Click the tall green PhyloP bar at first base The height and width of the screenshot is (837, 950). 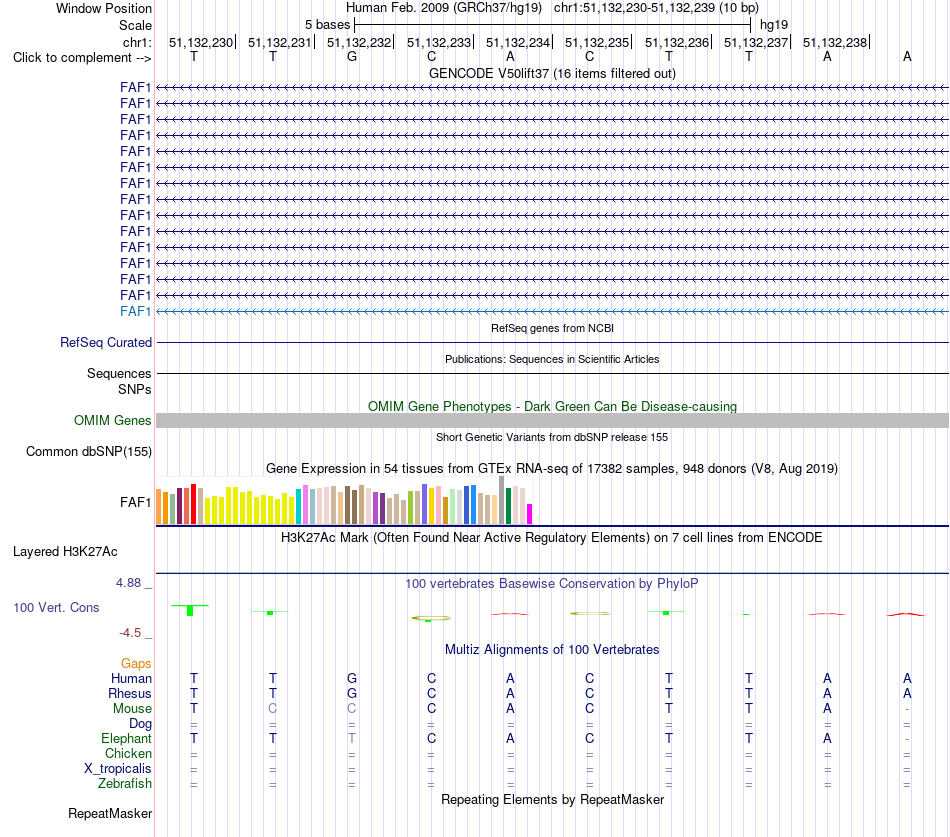[190, 610]
